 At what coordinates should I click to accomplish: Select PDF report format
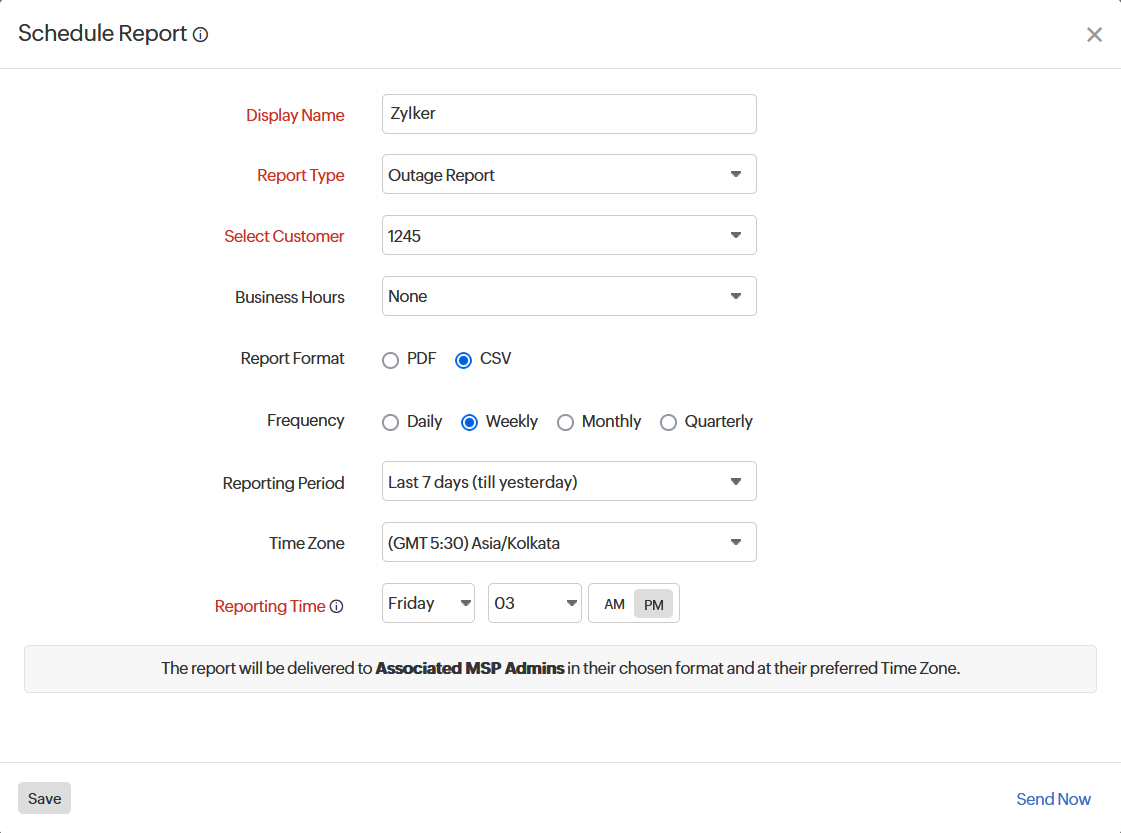click(391, 361)
